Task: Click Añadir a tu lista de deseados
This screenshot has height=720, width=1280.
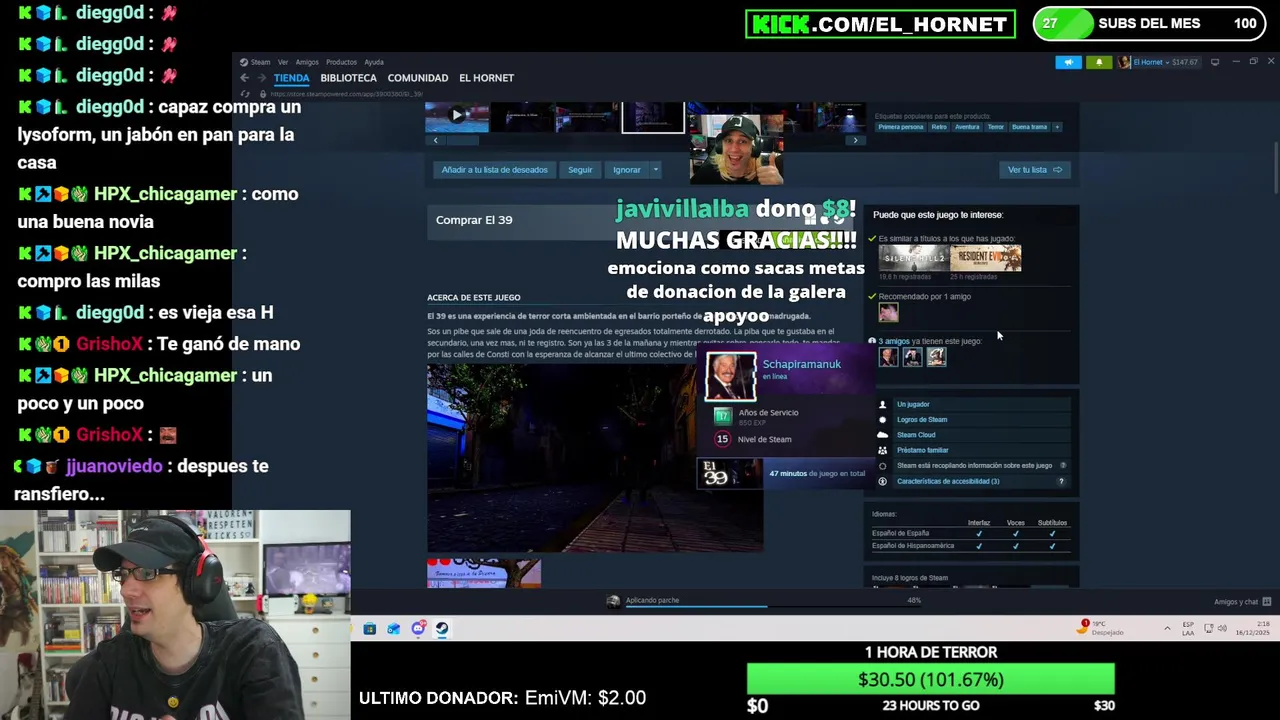Action: 495,170
